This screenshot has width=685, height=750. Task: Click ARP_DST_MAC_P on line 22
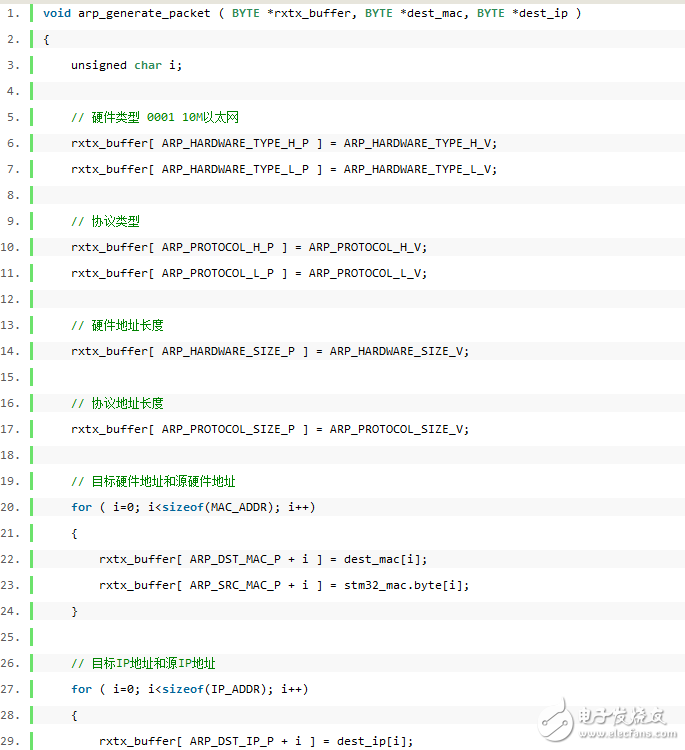(x=235, y=559)
